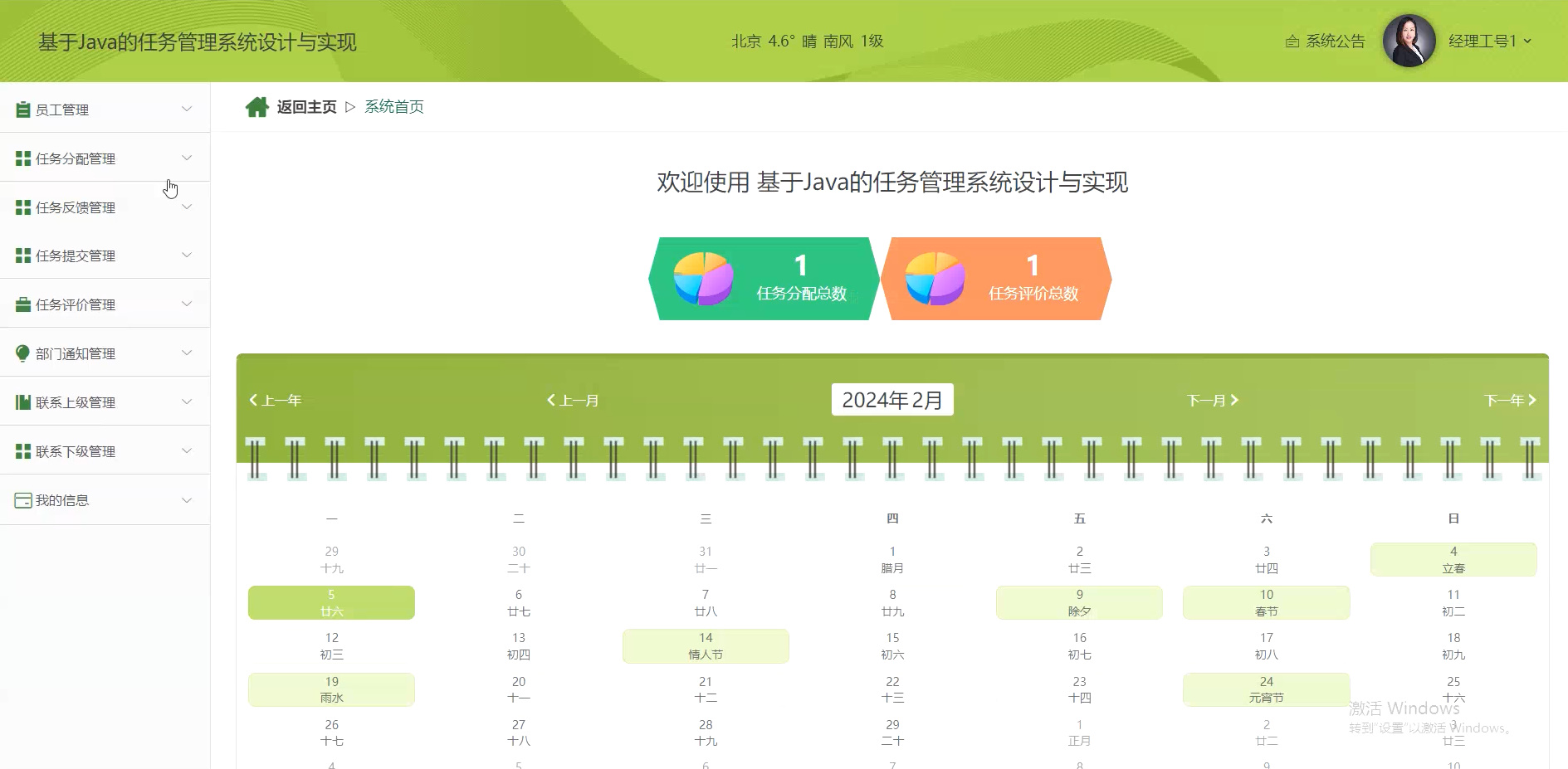Expand the 部门通知管理 menu chevron
Screen dimensions: 1568x769
pos(187,353)
